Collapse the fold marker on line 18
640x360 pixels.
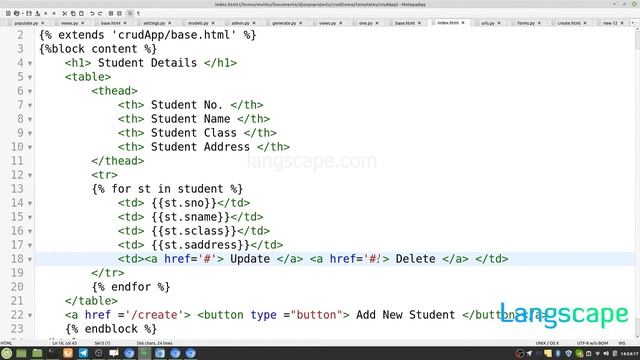coord(30,259)
